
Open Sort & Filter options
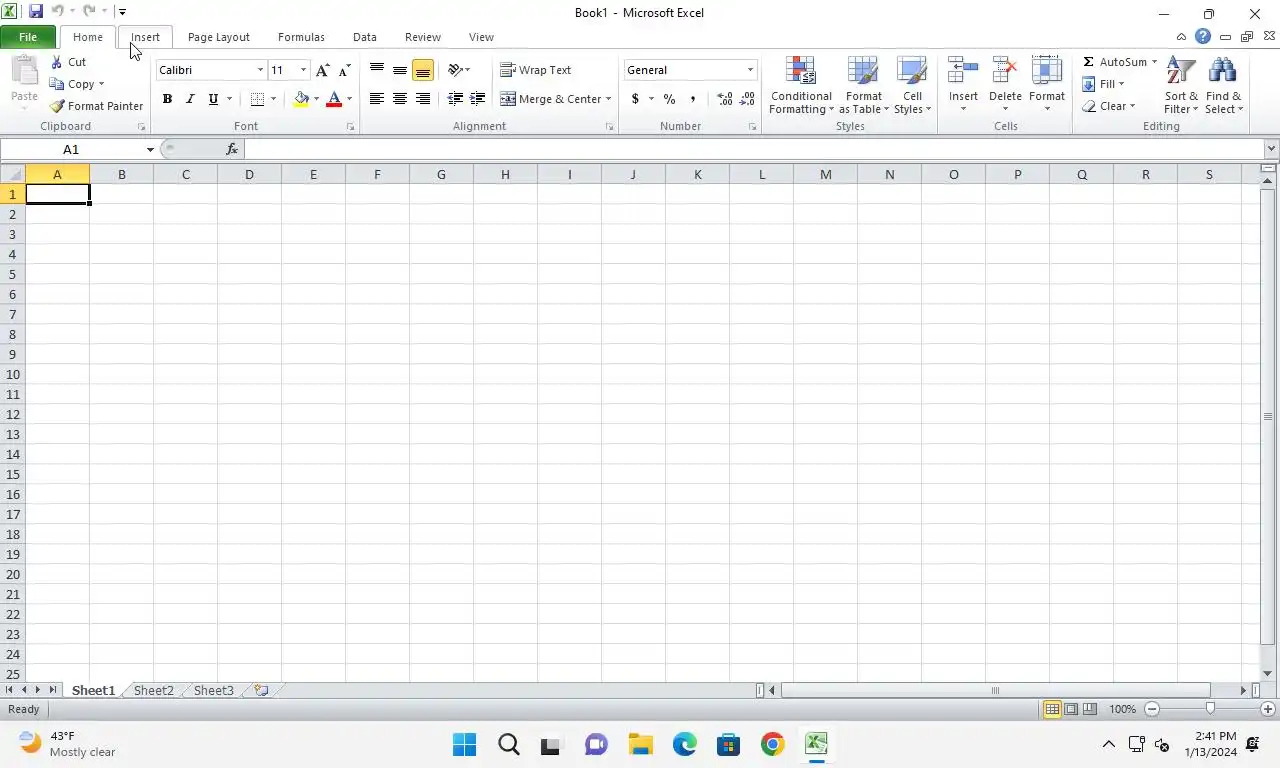1181,86
